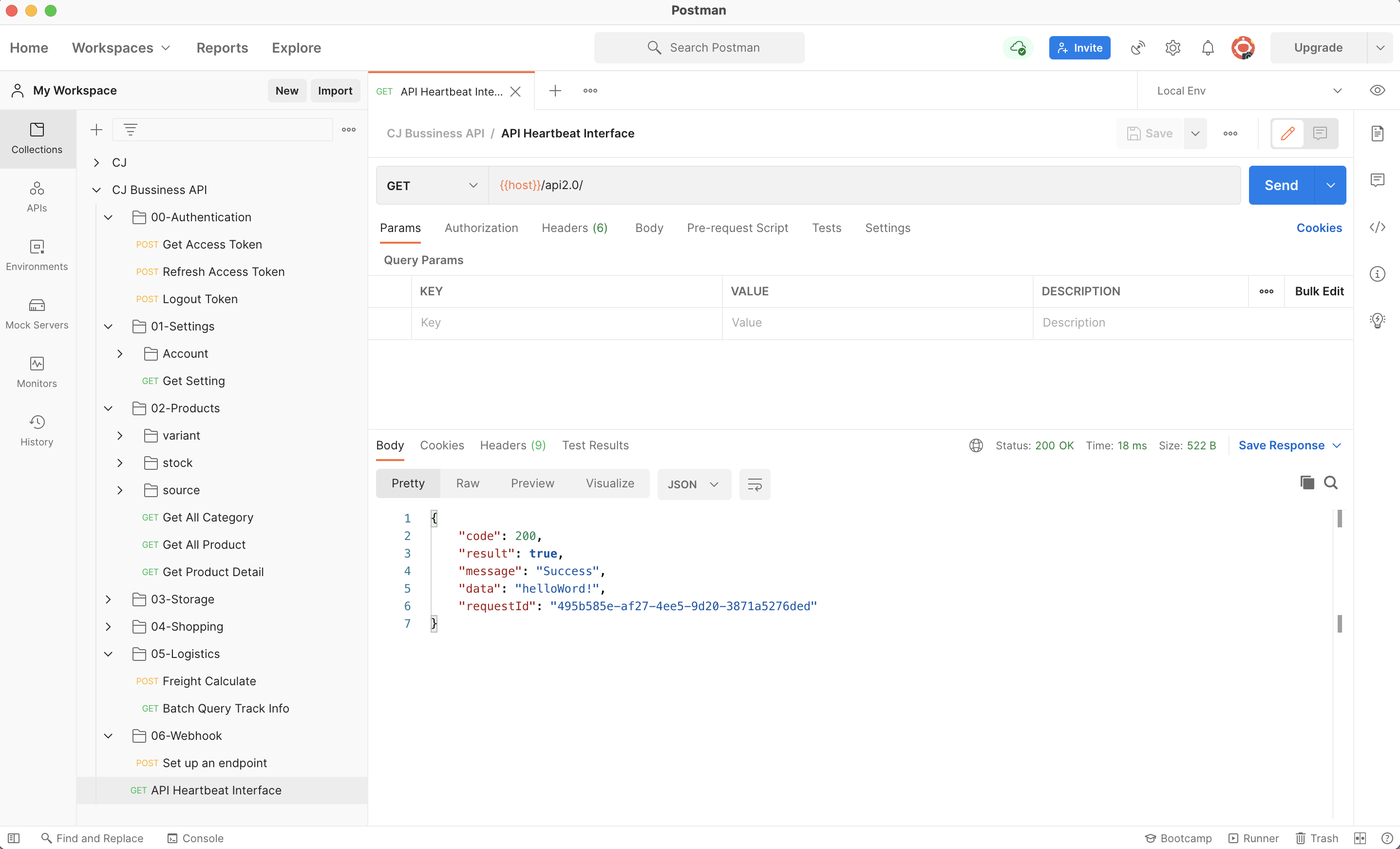The width and height of the screenshot is (1400, 849).
Task: Open the Environments sidebar panel
Action: click(37, 255)
